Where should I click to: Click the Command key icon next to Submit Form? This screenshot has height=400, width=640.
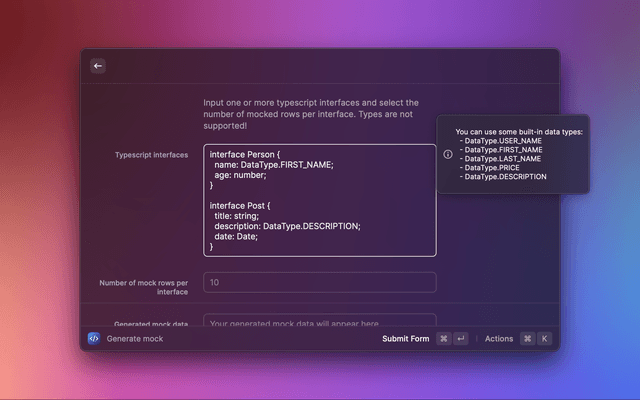pos(443,339)
